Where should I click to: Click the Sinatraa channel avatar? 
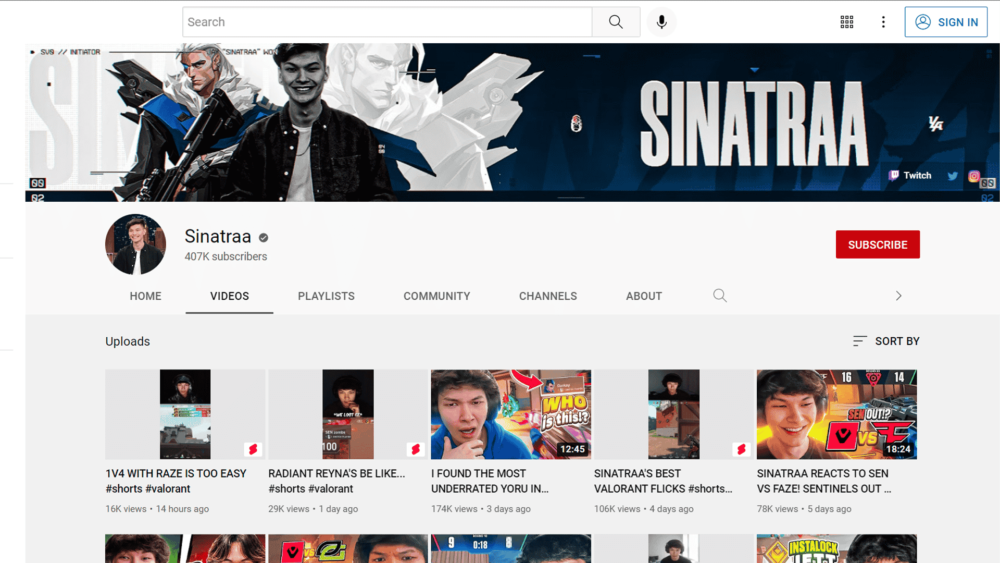tap(135, 244)
